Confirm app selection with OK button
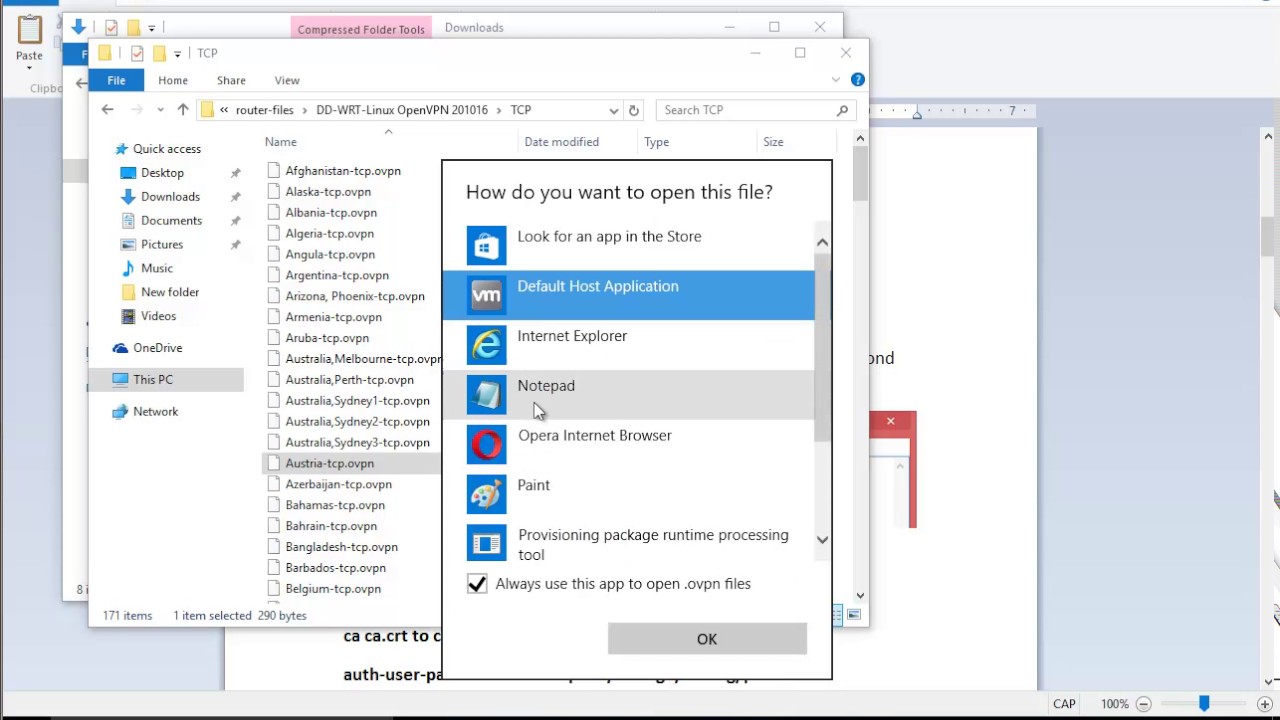This screenshot has height=720, width=1280. [x=707, y=639]
